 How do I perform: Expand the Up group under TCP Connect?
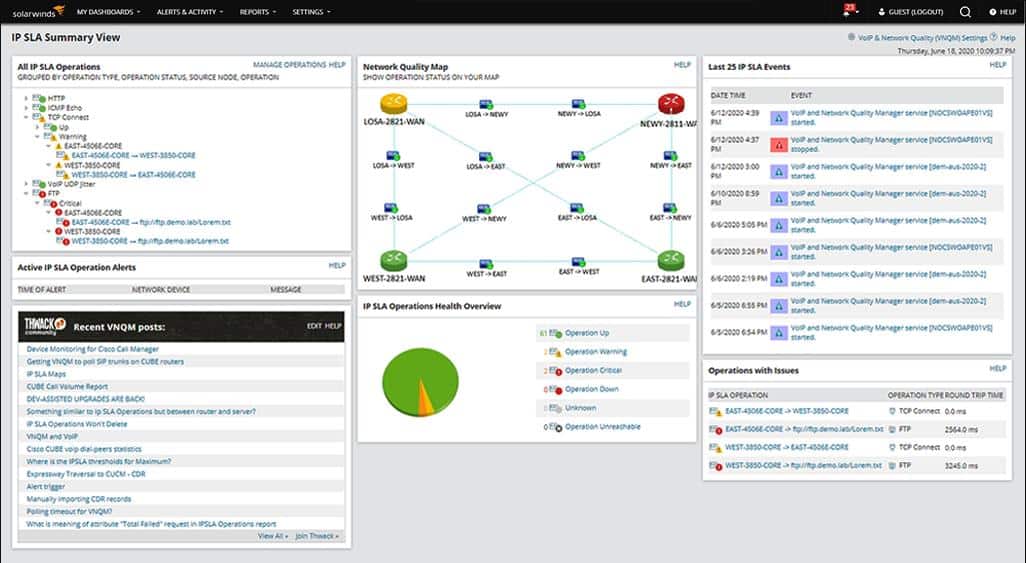[37, 127]
